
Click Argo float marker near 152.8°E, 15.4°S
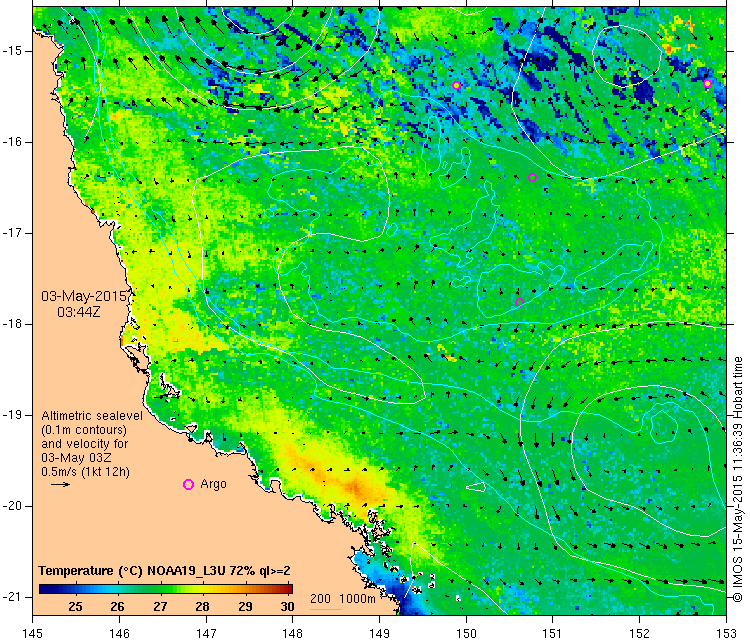tap(707, 84)
